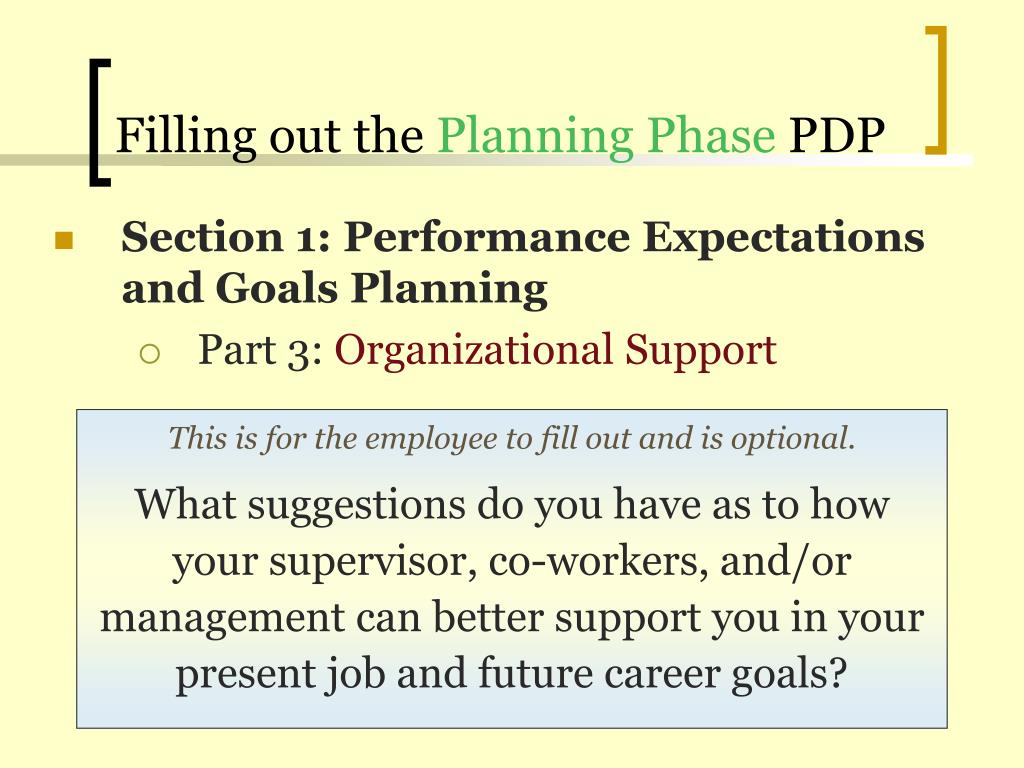1024x768 pixels.
Task: Click the 'your supervisor, co-workers, and/or' line
Action: pos(512,562)
